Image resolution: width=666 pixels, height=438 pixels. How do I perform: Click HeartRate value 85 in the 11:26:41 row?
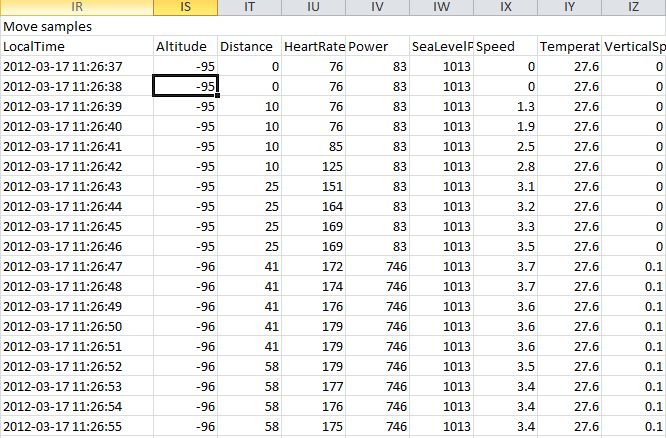coord(314,146)
